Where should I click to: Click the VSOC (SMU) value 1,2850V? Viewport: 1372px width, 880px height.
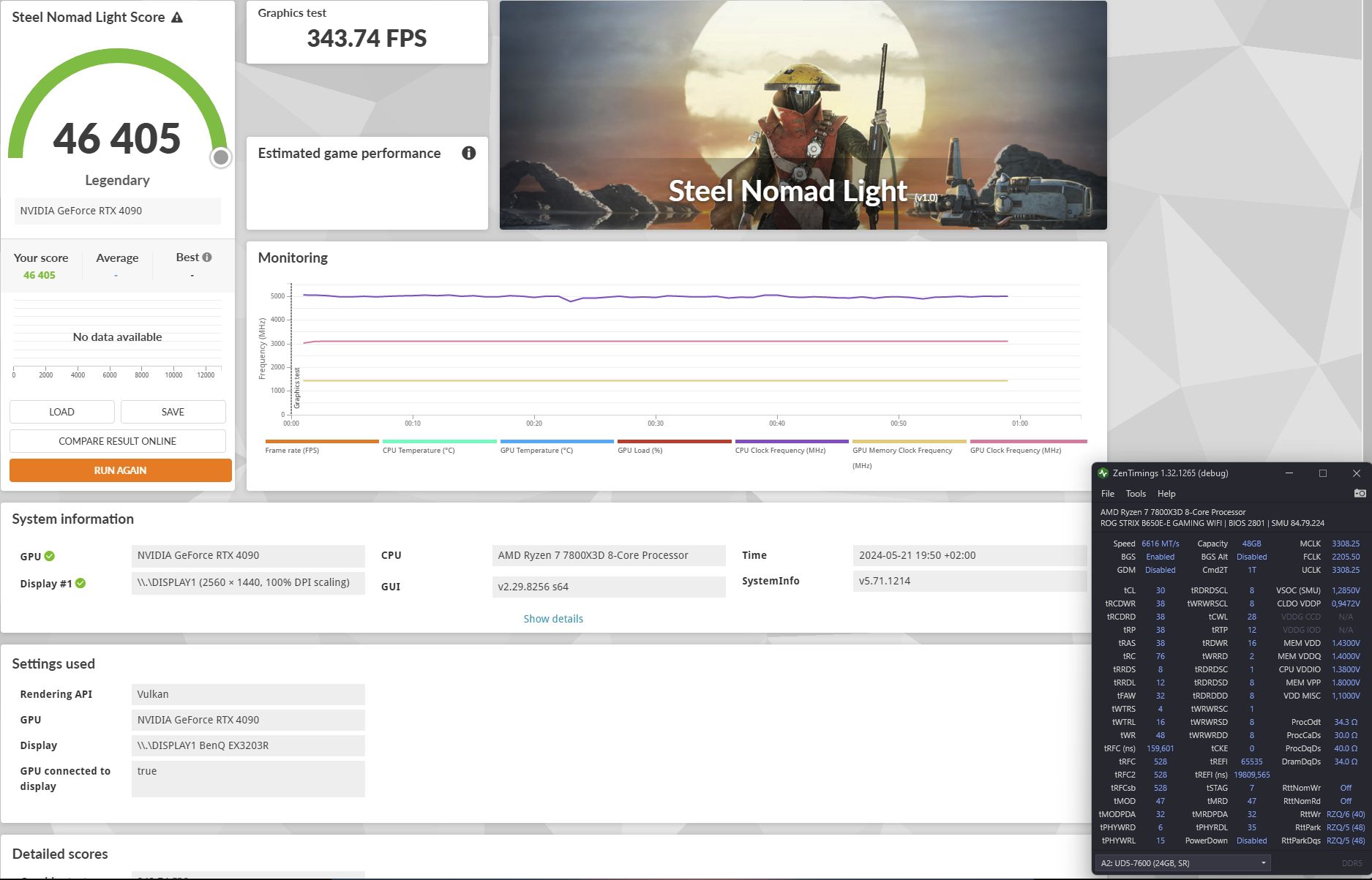click(x=1346, y=590)
